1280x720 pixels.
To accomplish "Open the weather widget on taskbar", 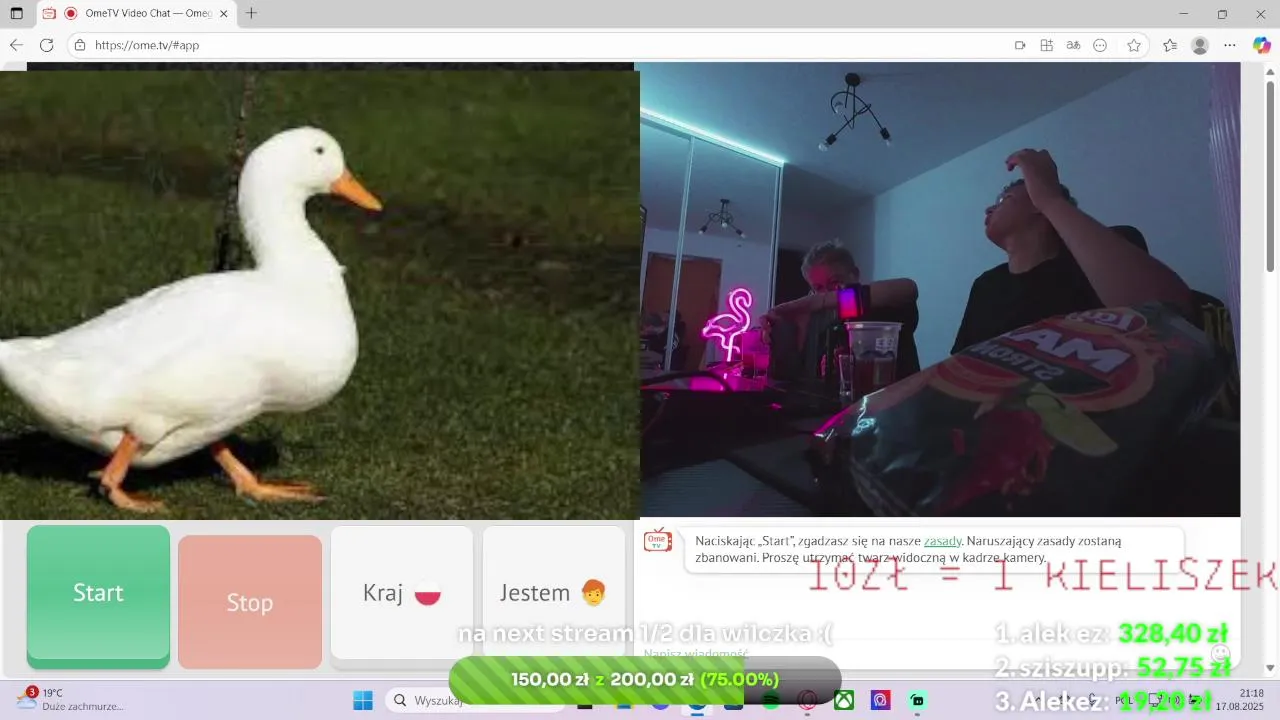I will point(70,699).
